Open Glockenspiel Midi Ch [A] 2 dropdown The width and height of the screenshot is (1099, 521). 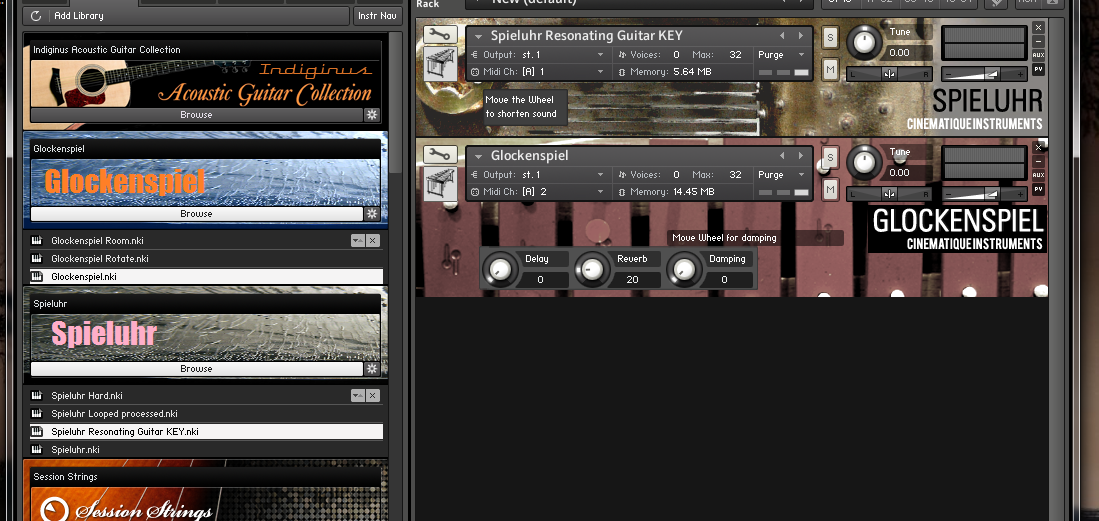(538, 191)
